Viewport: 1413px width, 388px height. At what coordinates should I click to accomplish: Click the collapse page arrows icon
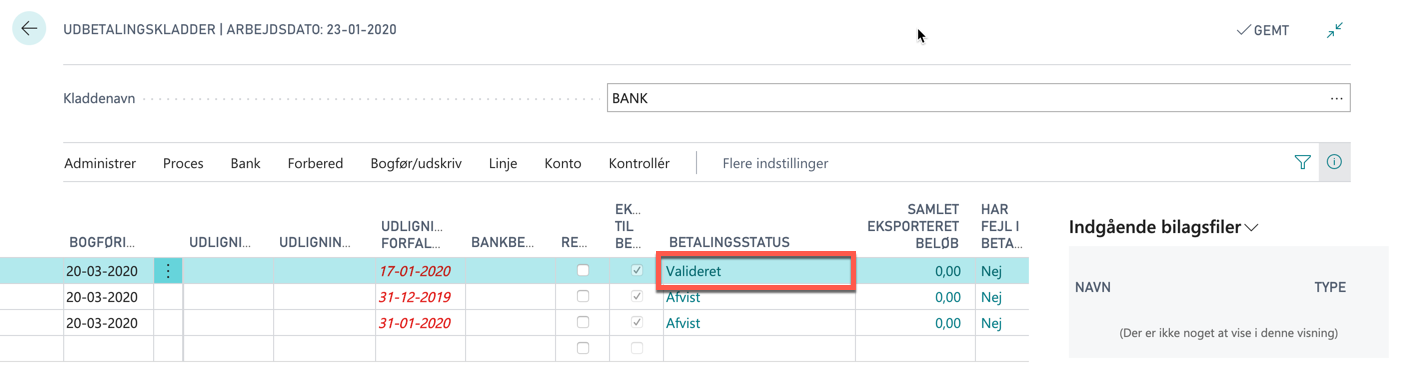click(1335, 31)
